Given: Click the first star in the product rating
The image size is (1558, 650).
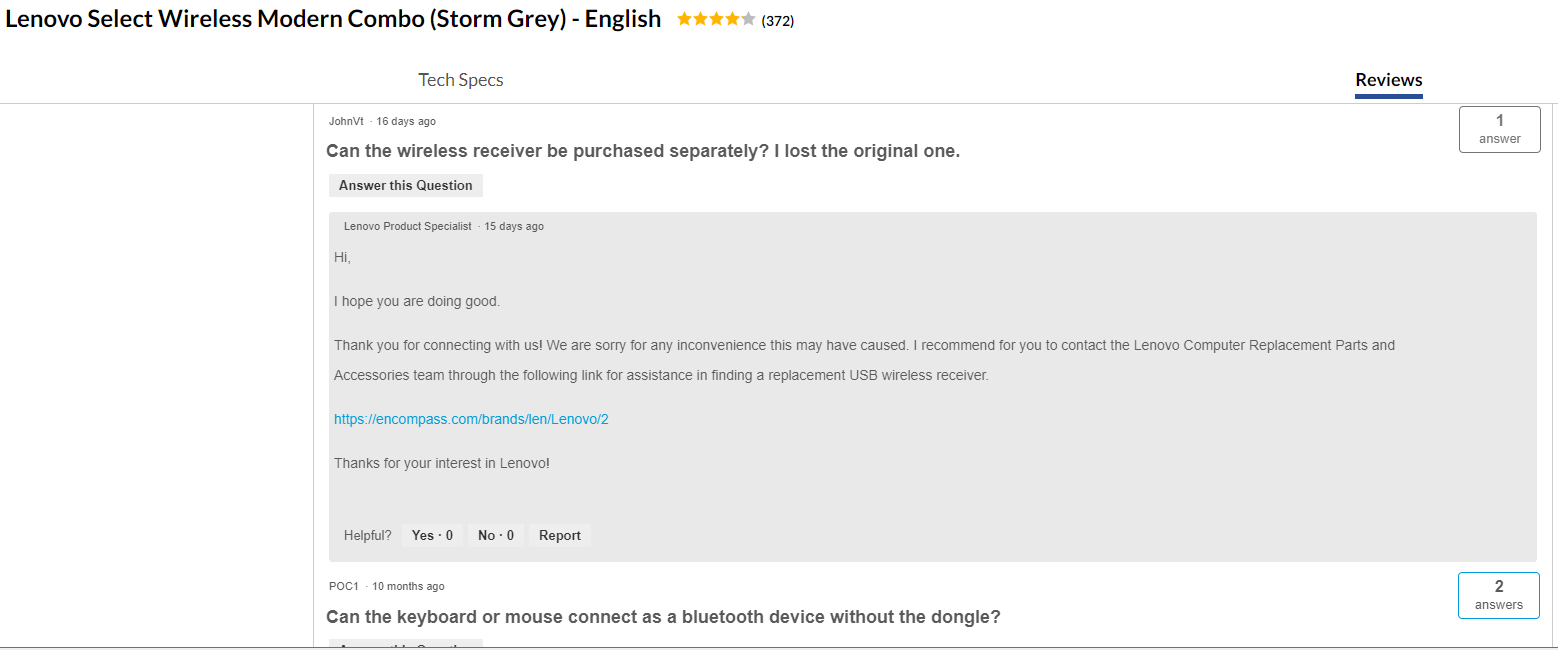Looking at the screenshot, I should coord(684,18).
